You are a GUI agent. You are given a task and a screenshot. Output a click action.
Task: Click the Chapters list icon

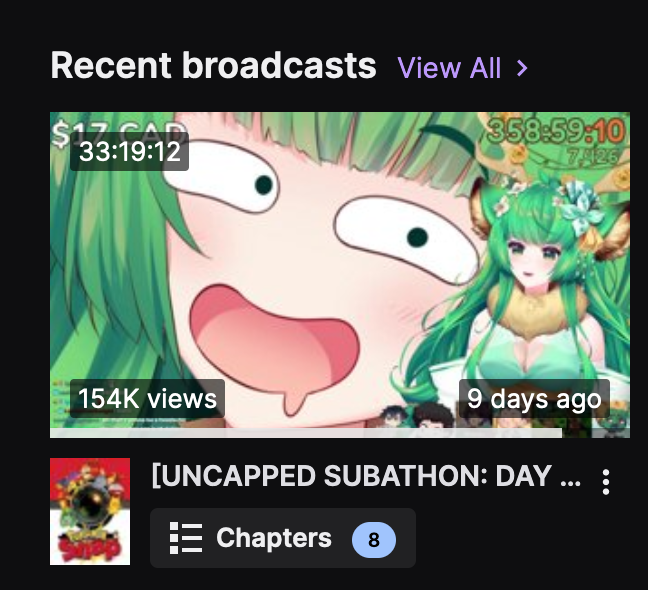click(186, 538)
